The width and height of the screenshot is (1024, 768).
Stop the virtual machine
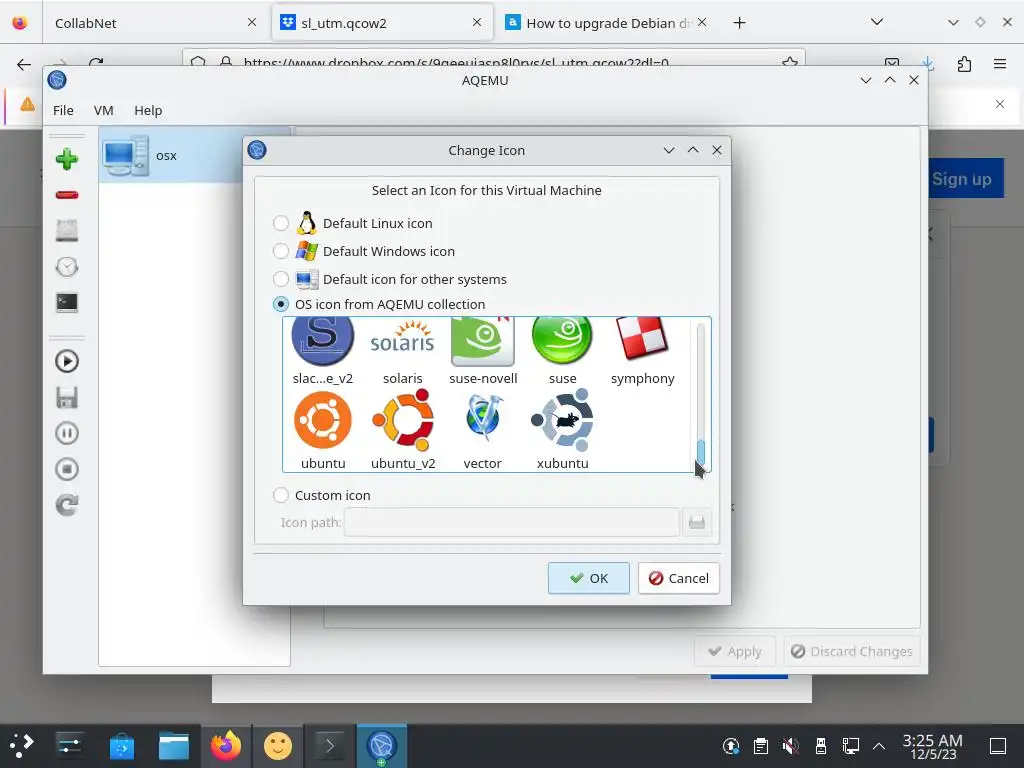(67, 469)
